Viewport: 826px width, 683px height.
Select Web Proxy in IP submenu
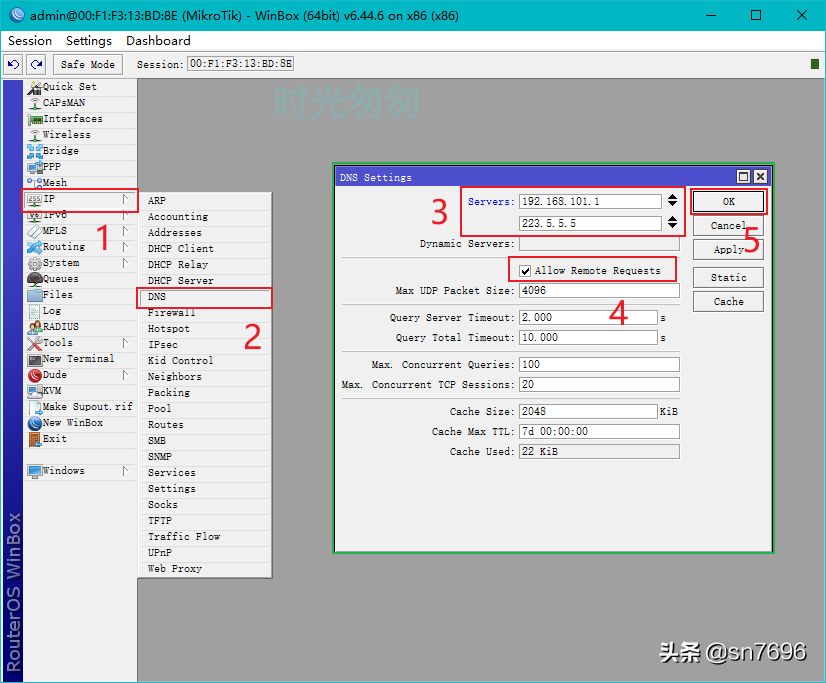(x=205, y=569)
